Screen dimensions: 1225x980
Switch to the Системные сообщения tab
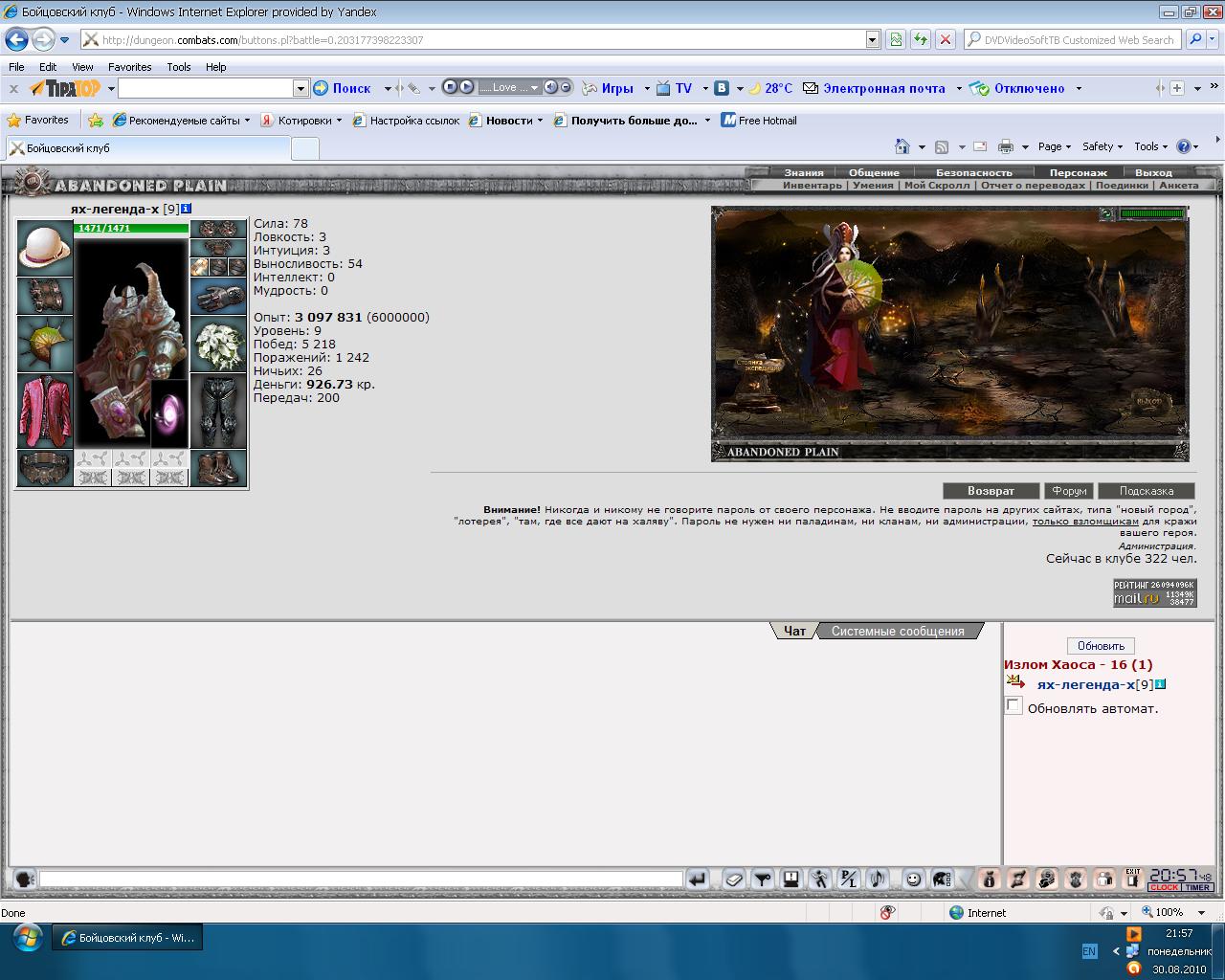pyautogui.click(x=898, y=632)
